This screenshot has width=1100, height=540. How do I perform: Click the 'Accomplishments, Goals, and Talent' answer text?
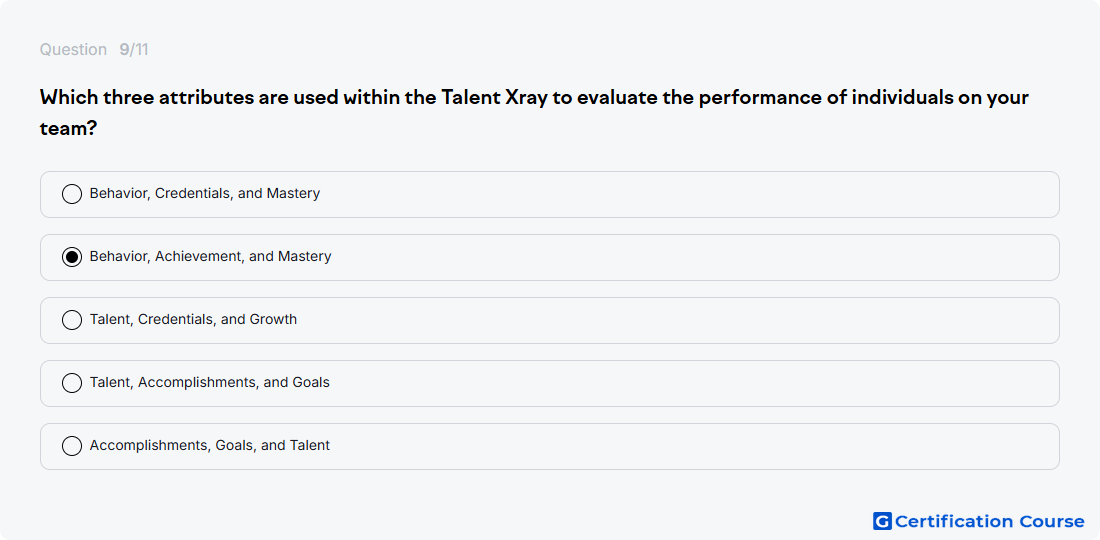(x=210, y=445)
